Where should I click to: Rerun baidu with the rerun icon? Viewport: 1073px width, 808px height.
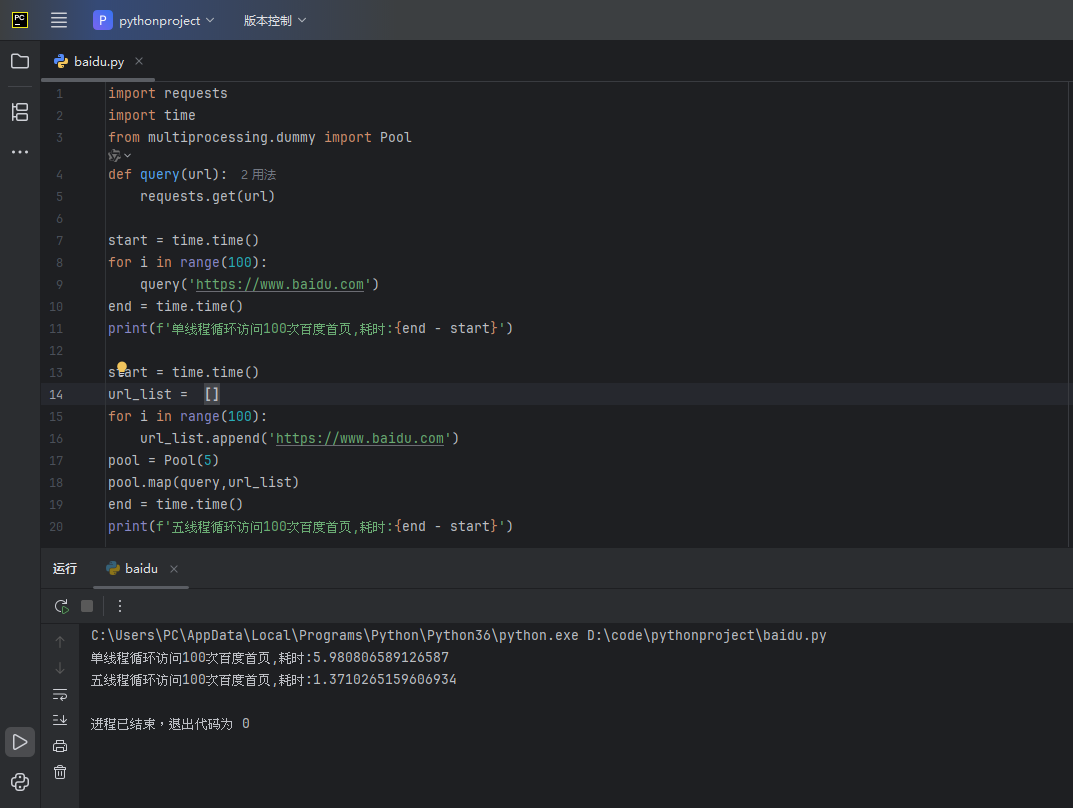[61, 606]
